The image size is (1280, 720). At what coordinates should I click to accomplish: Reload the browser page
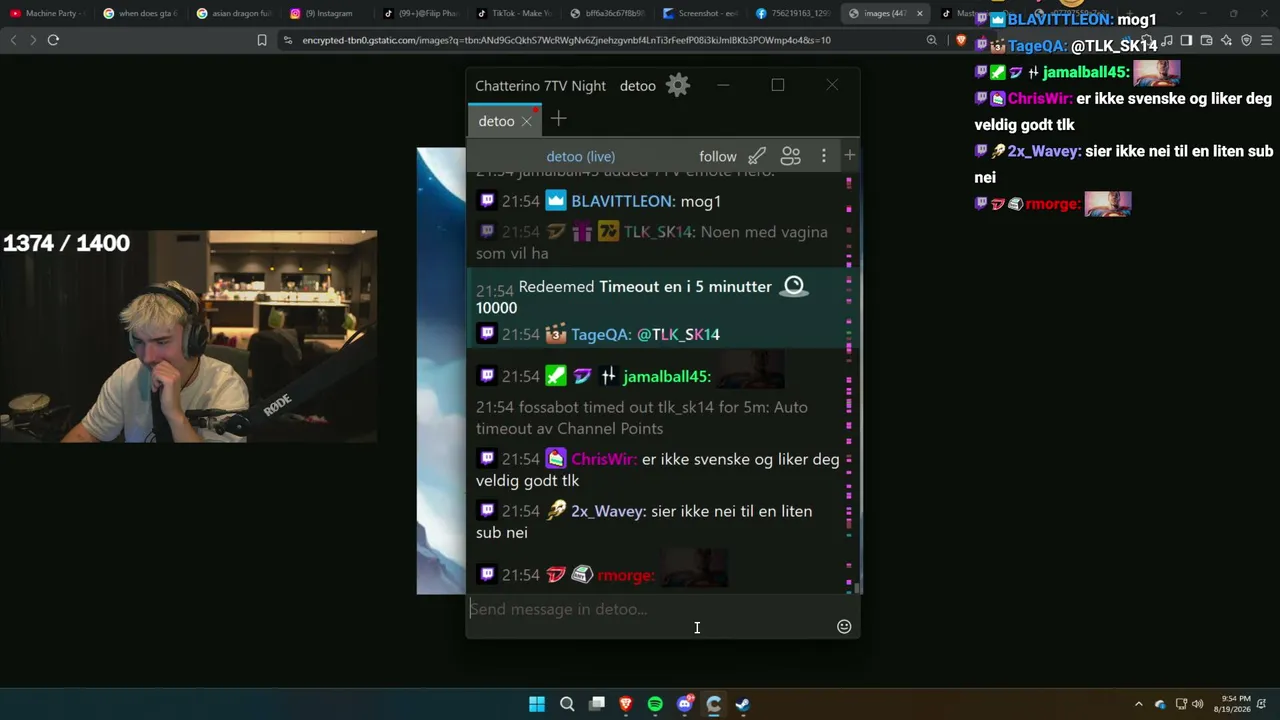point(53,40)
